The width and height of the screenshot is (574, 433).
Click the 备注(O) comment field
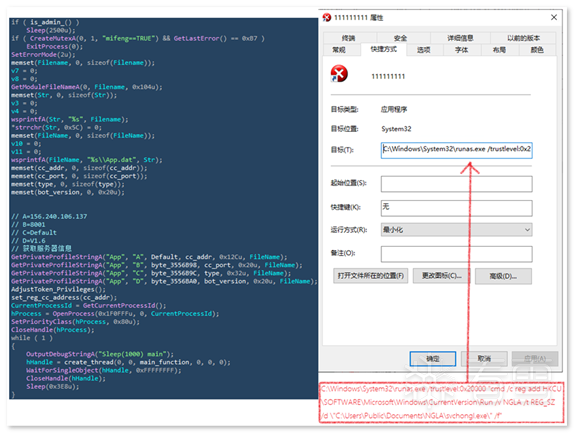tap(456, 254)
